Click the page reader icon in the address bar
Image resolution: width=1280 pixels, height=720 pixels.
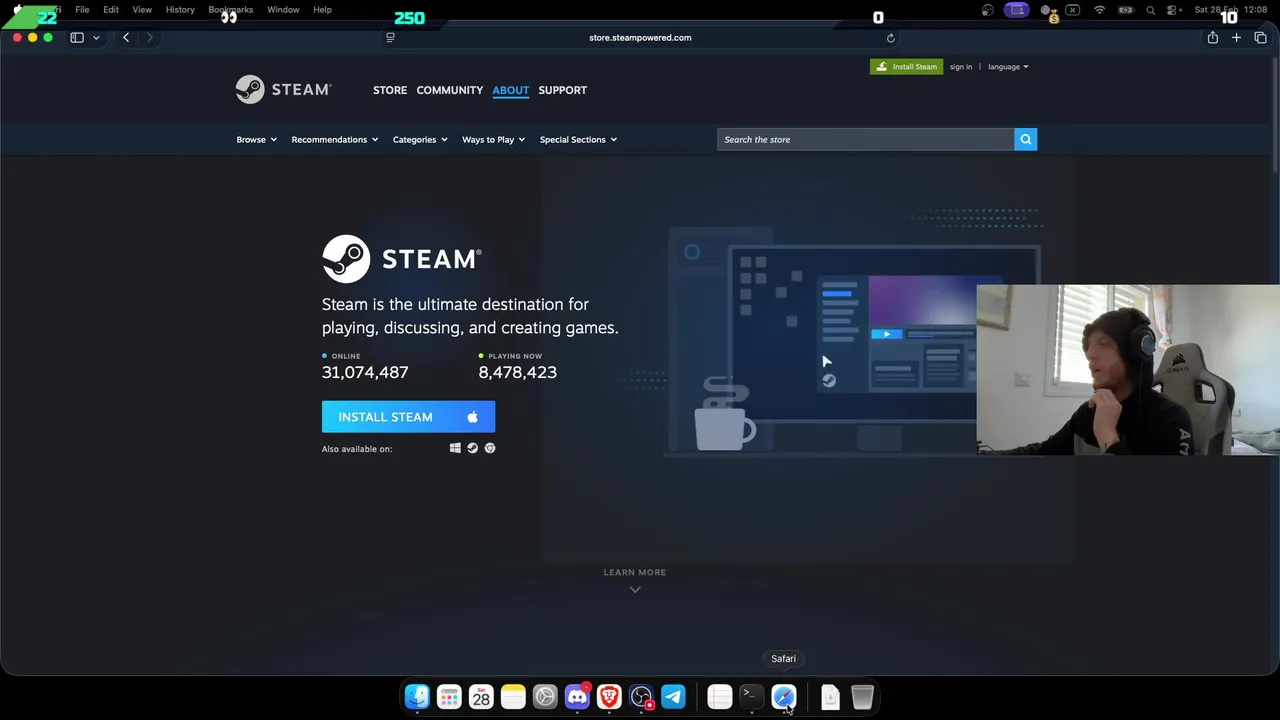390,38
